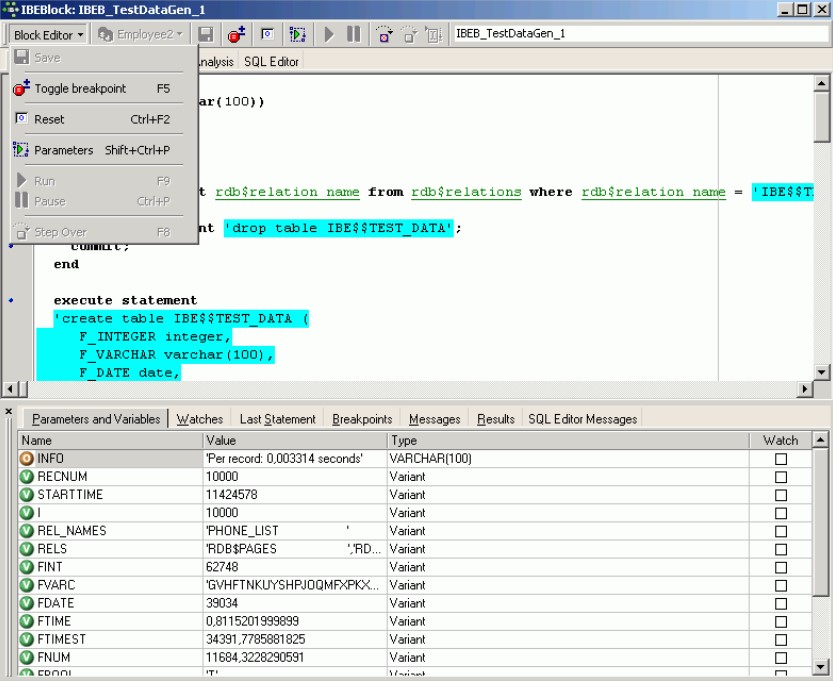Open the SQL Editor Messages tab

coord(582,419)
